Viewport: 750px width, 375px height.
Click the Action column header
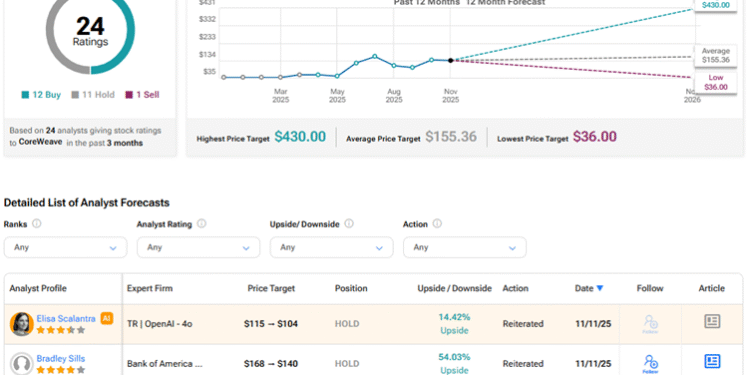click(515, 288)
